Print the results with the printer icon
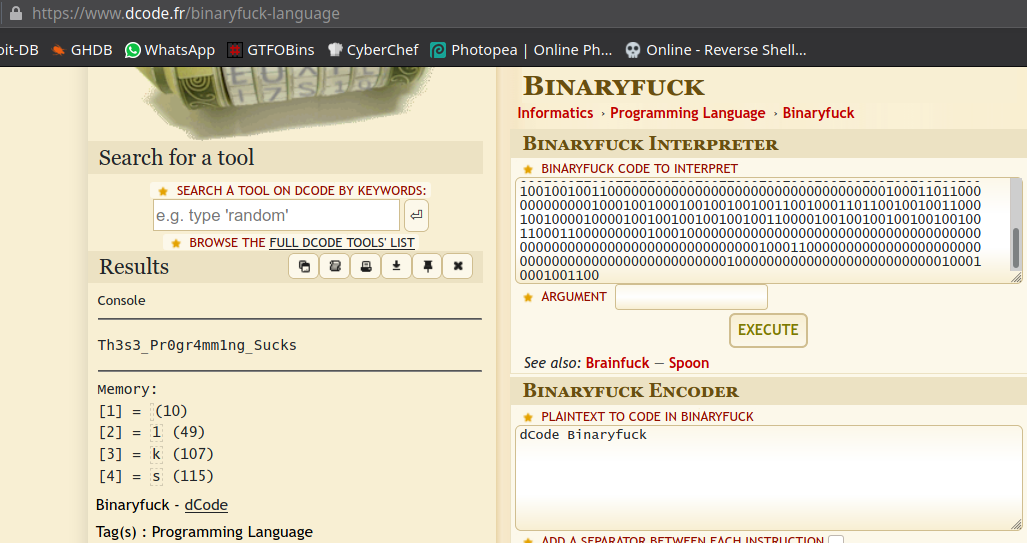The image size is (1027, 543). 366,266
